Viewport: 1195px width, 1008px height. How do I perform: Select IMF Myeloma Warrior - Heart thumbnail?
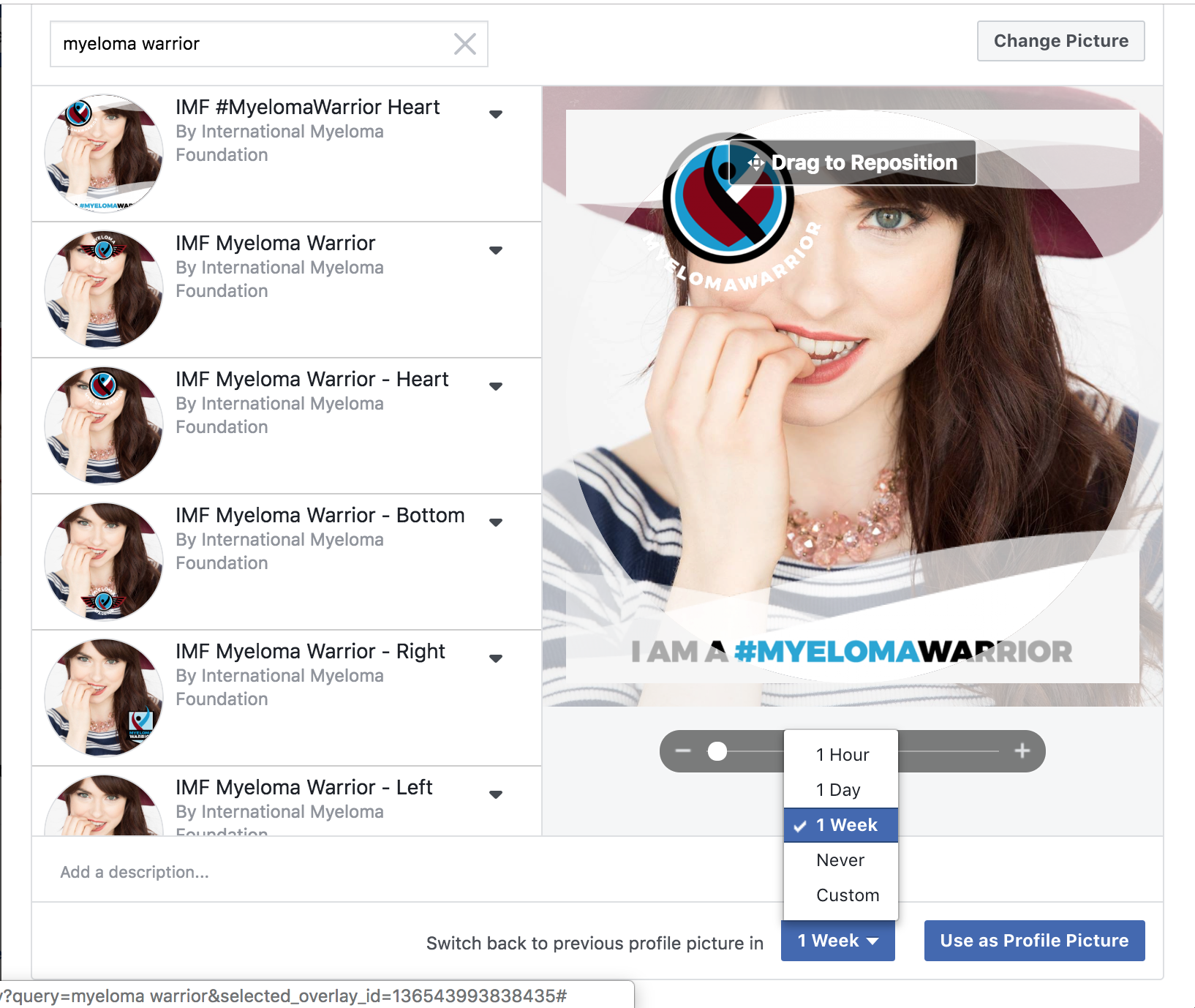click(104, 426)
